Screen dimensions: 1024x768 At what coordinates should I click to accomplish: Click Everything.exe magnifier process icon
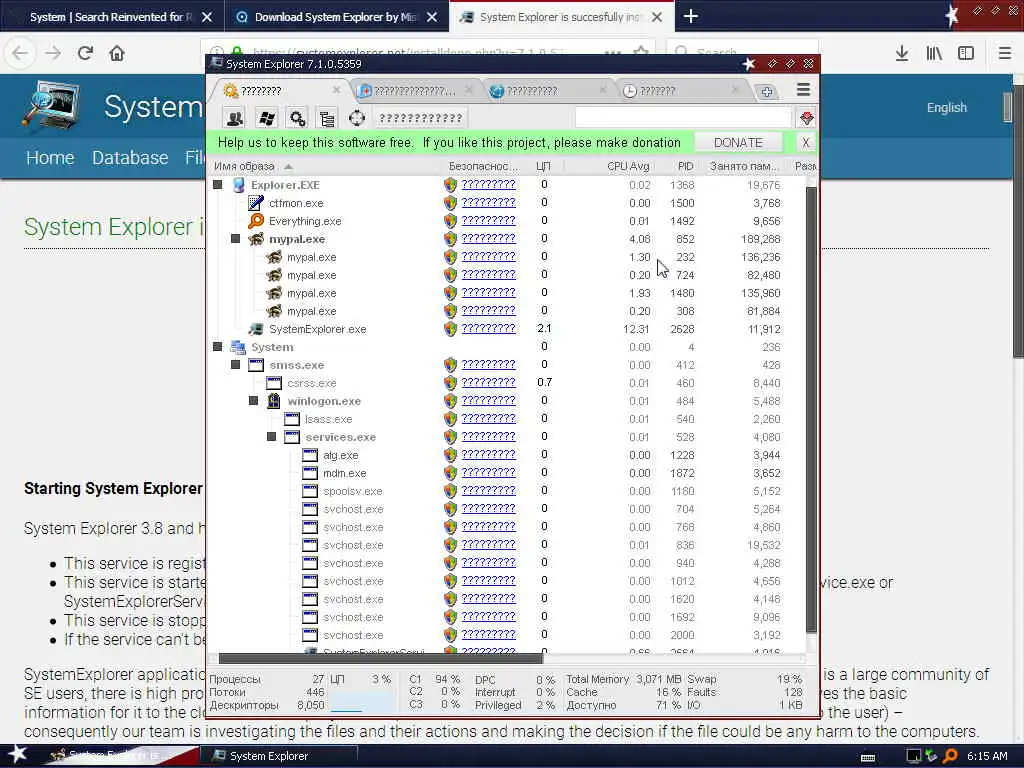click(x=256, y=221)
